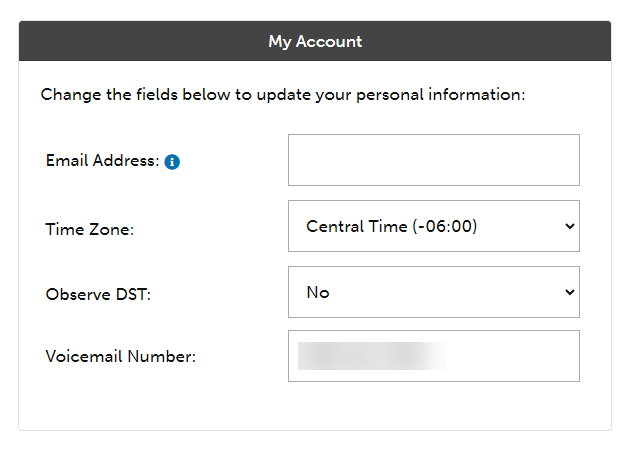The height and width of the screenshot is (452, 630).
Task: Open the Time Zone dropdown
Action: [433, 226]
